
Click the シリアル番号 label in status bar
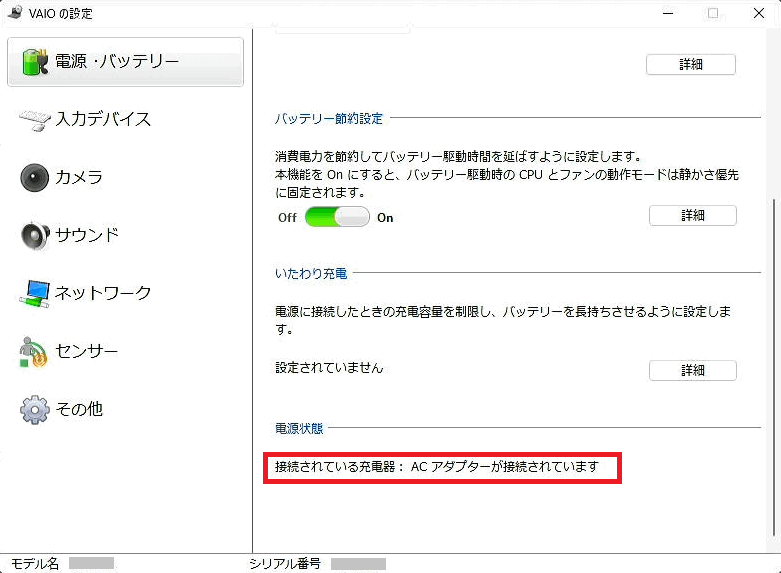pos(284,564)
